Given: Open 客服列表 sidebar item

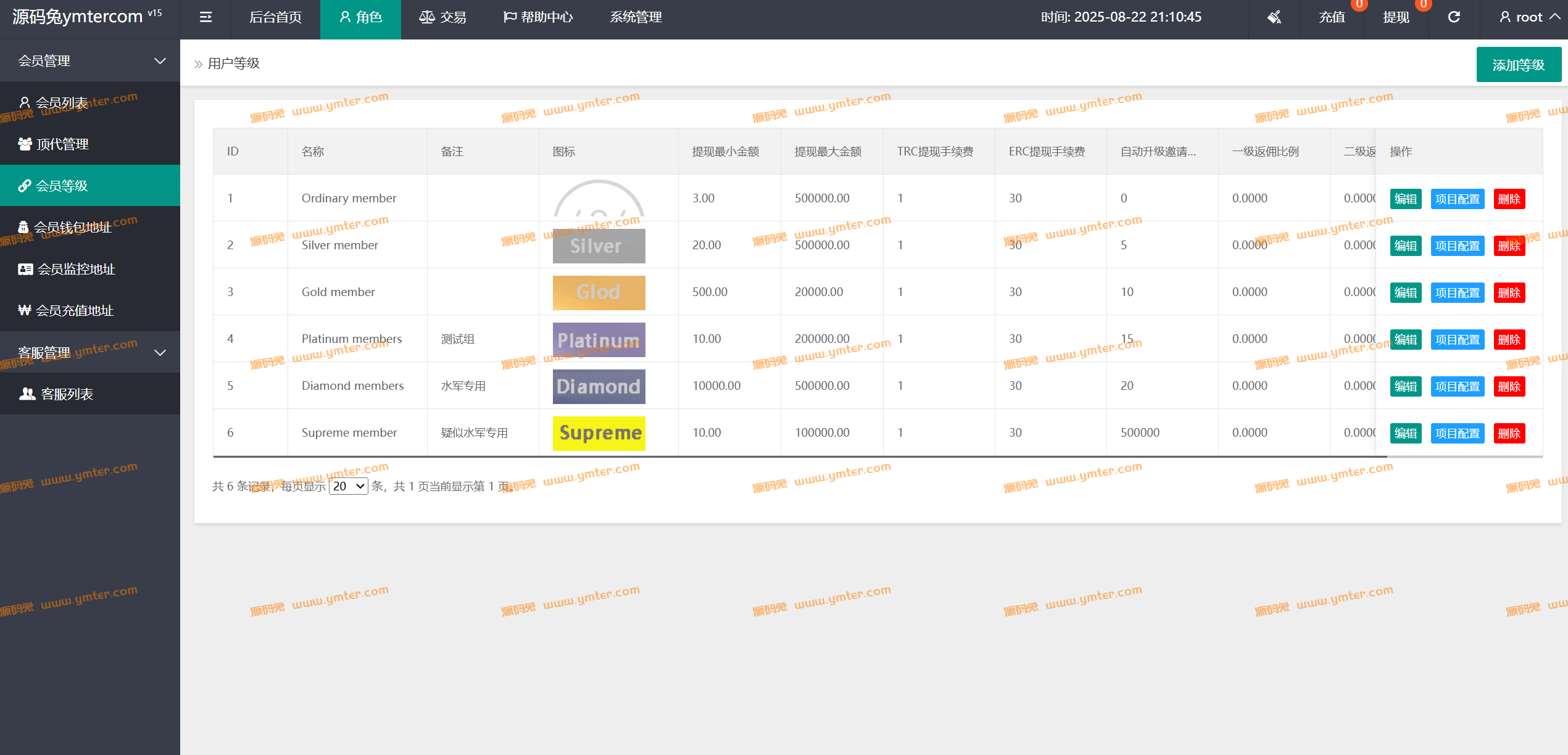Looking at the screenshot, I should tap(67, 394).
